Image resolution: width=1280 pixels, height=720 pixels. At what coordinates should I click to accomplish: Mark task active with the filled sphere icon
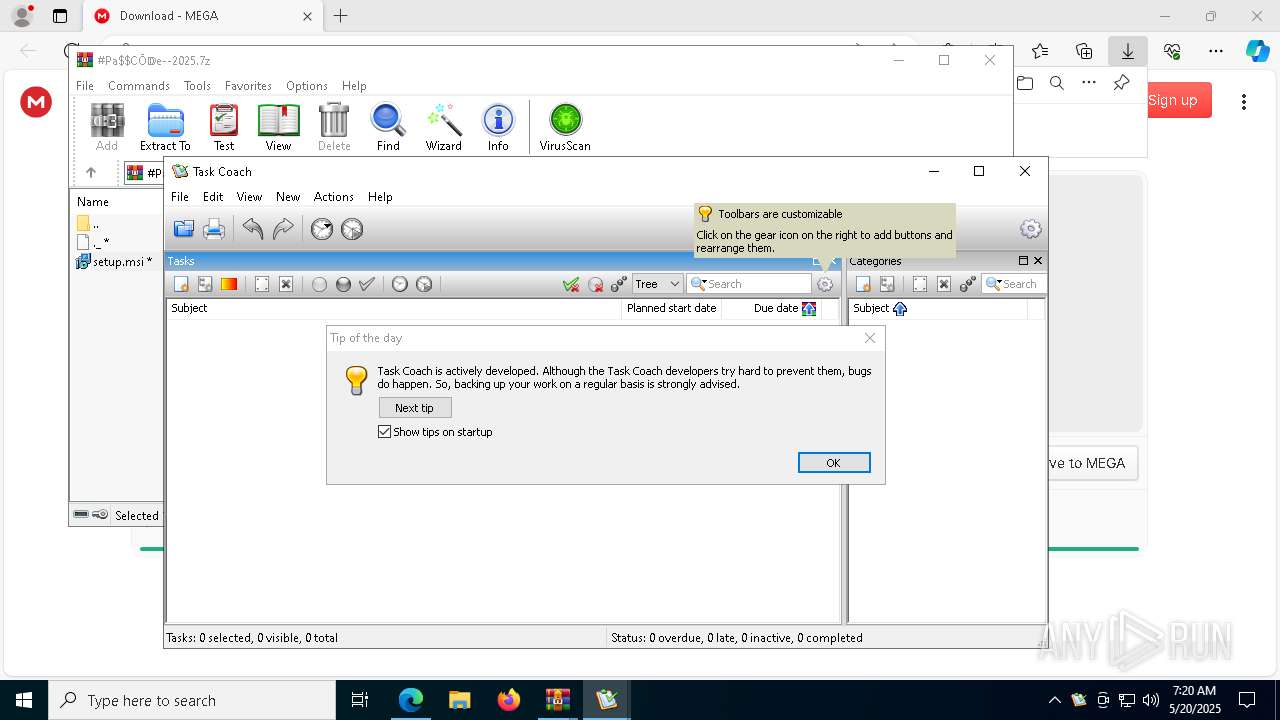coord(343,285)
